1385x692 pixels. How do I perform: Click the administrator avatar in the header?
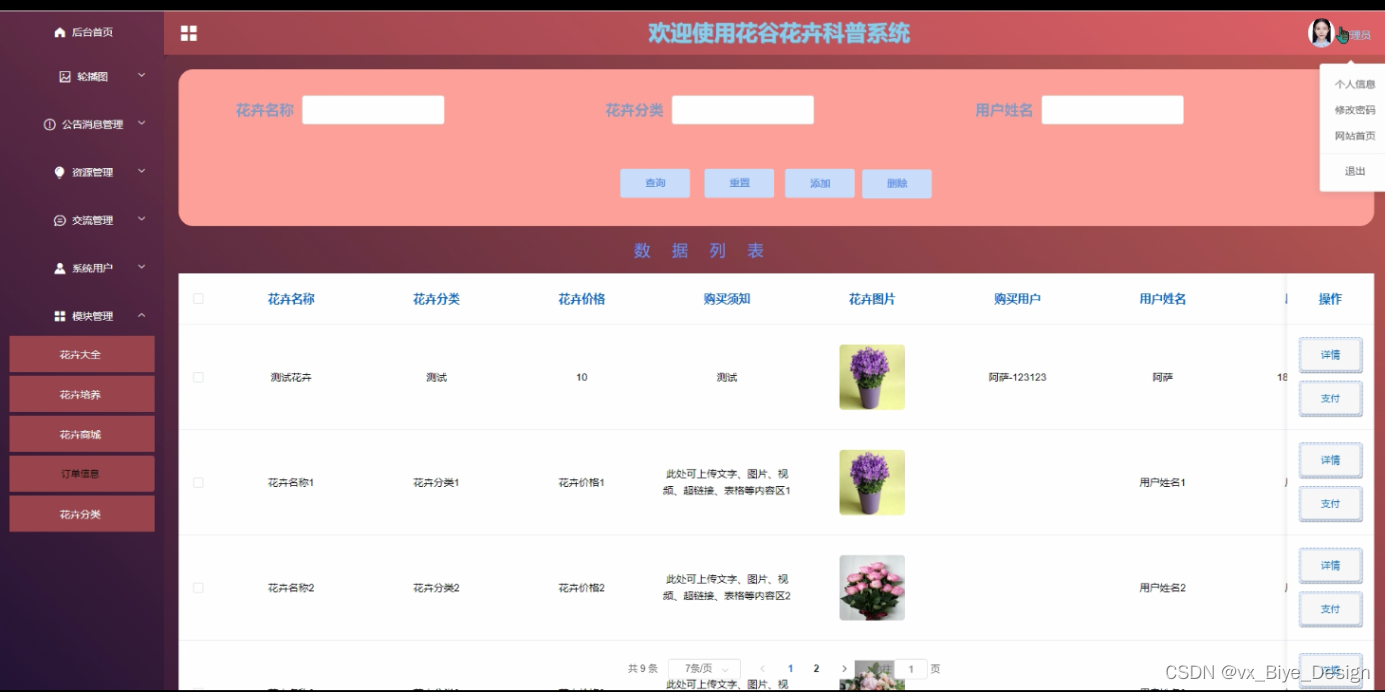tap(1321, 33)
